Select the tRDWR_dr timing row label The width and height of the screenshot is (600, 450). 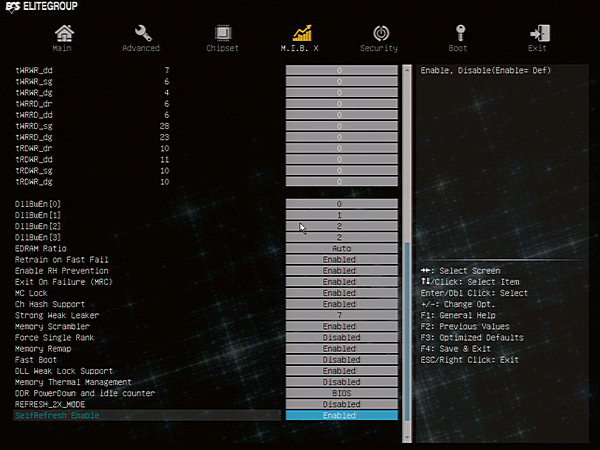tap(34, 148)
